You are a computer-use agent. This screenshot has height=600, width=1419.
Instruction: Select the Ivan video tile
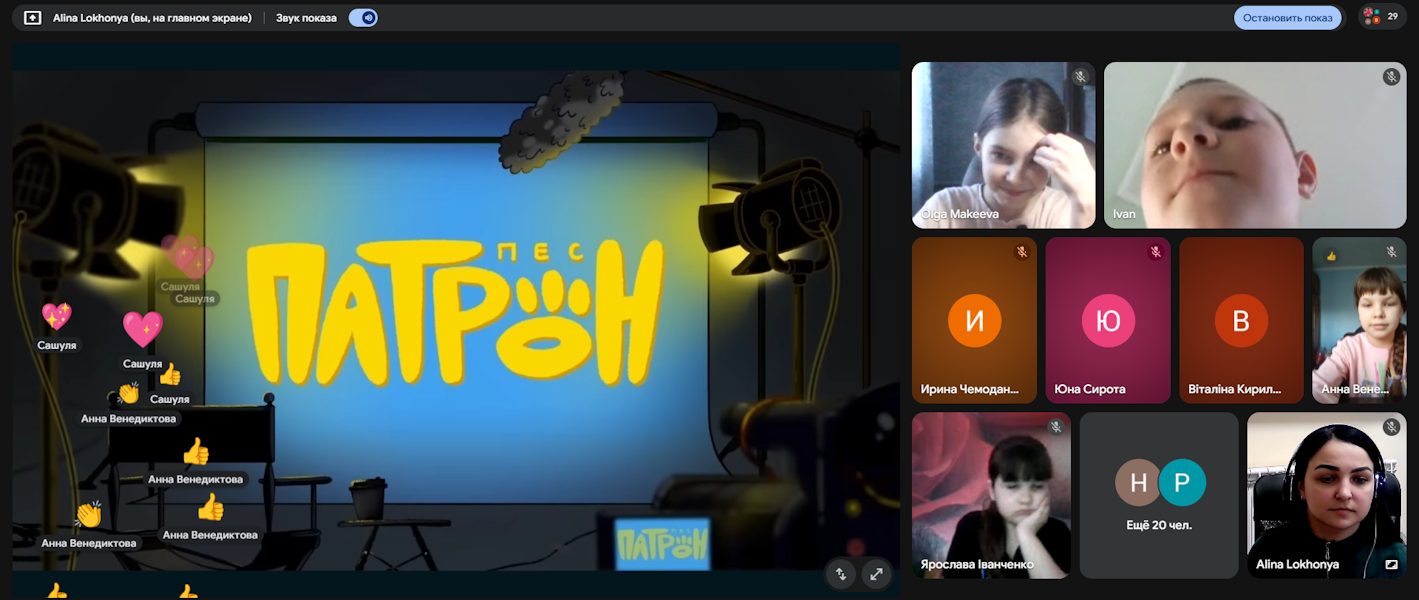tap(1255, 145)
